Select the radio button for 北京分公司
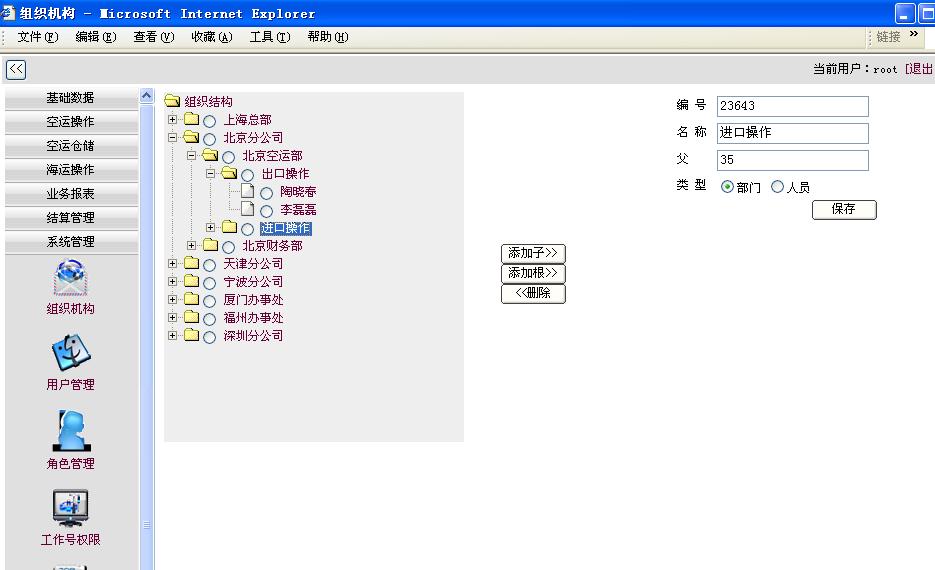The image size is (935, 570). coord(209,139)
